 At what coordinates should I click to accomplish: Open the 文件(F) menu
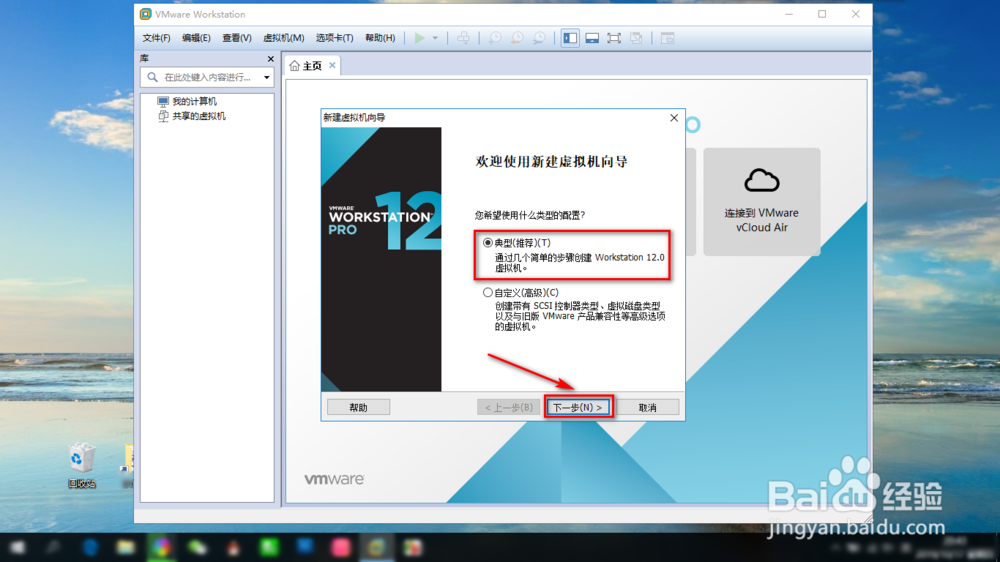point(156,38)
